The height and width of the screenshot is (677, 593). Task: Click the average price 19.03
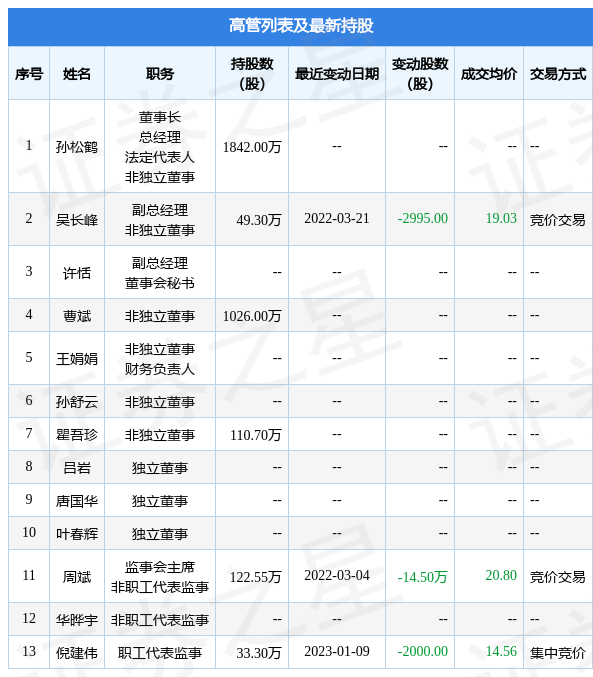click(x=501, y=218)
